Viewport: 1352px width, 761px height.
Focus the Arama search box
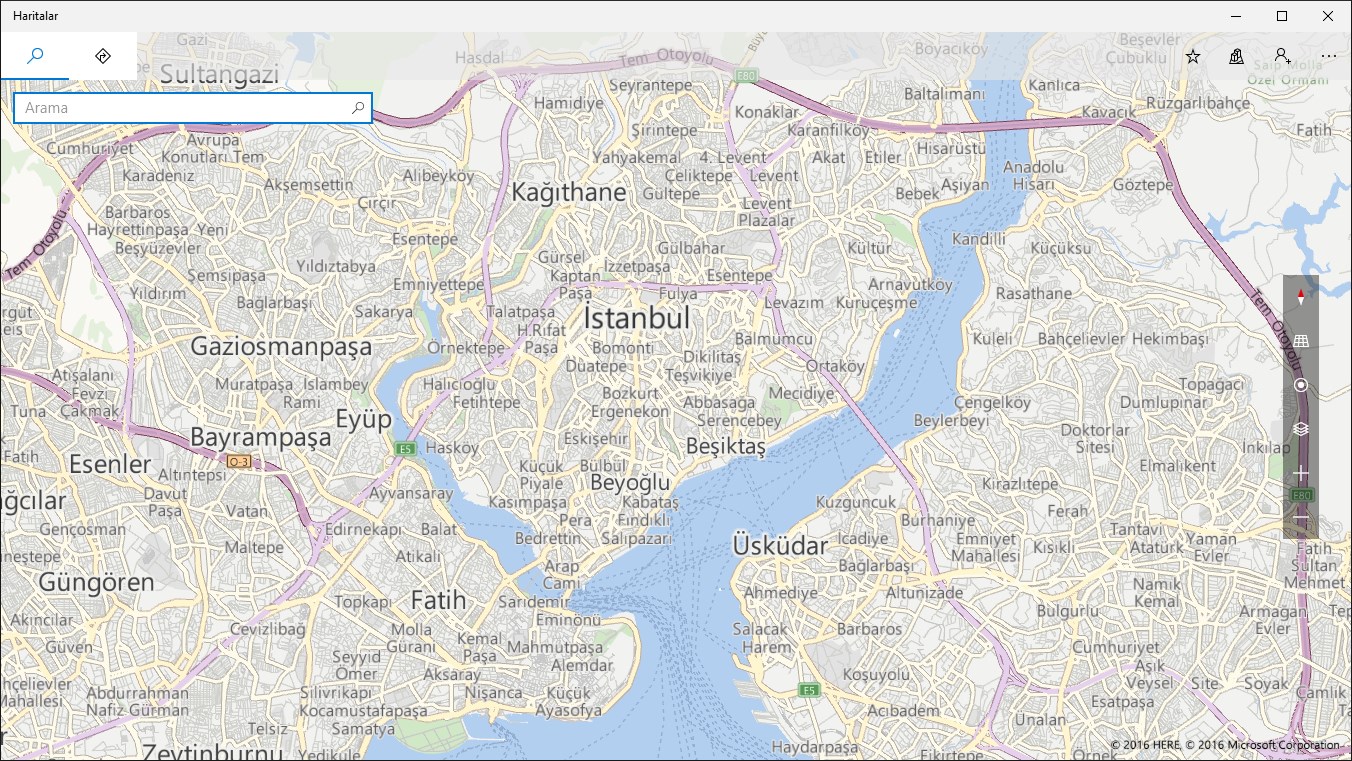[193, 108]
